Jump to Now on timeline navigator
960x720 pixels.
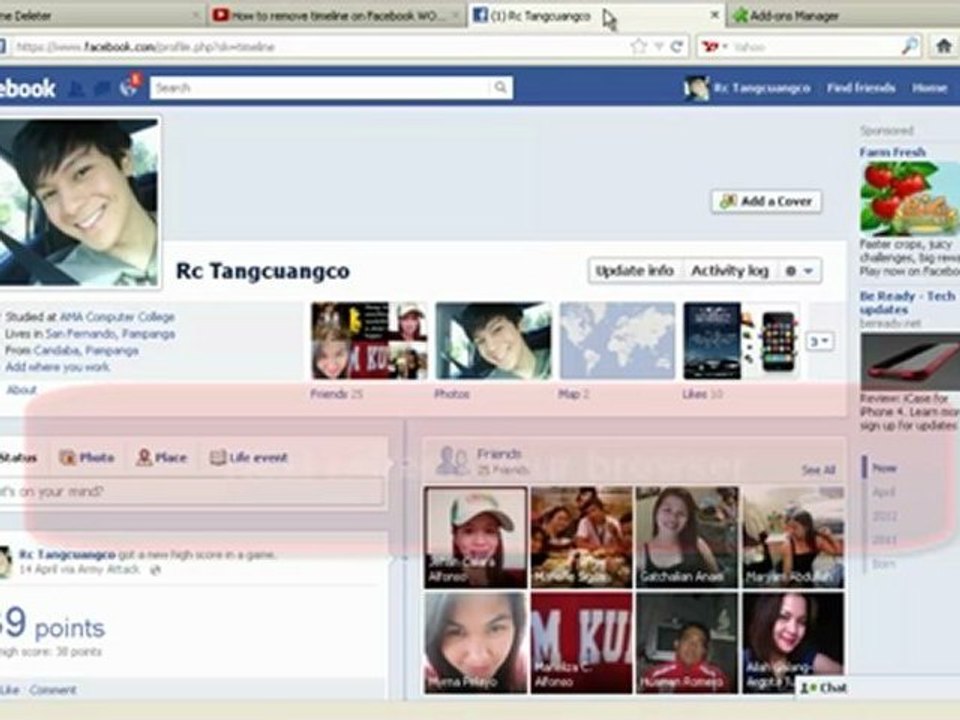click(x=884, y=468)
